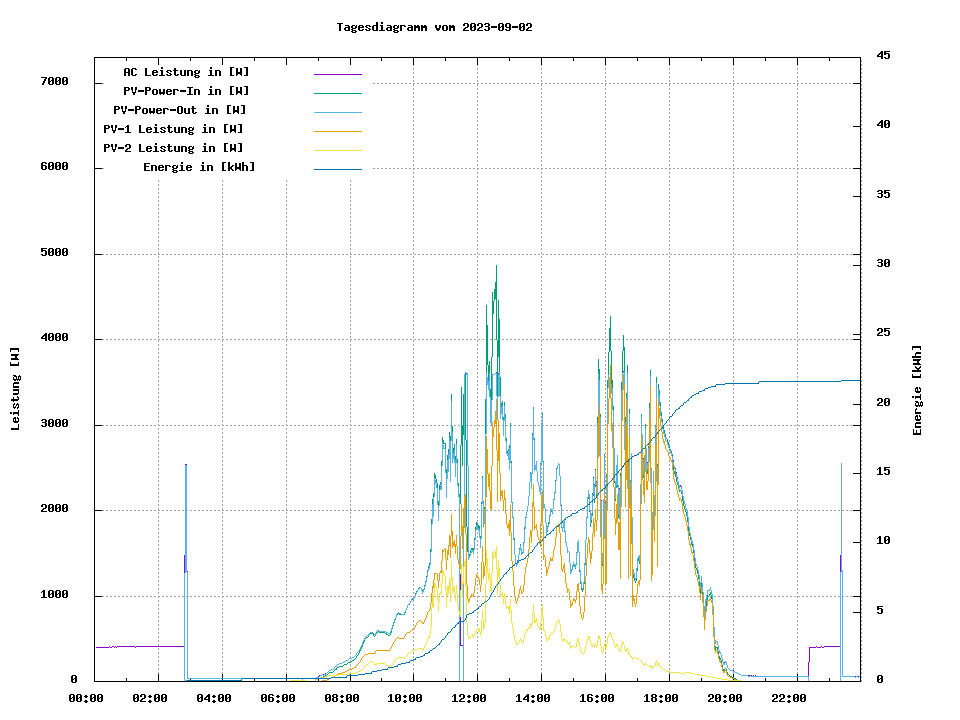Click the purple AC Leistung legend line
Screen dimensions: 960x720
(x=337, y=74)
